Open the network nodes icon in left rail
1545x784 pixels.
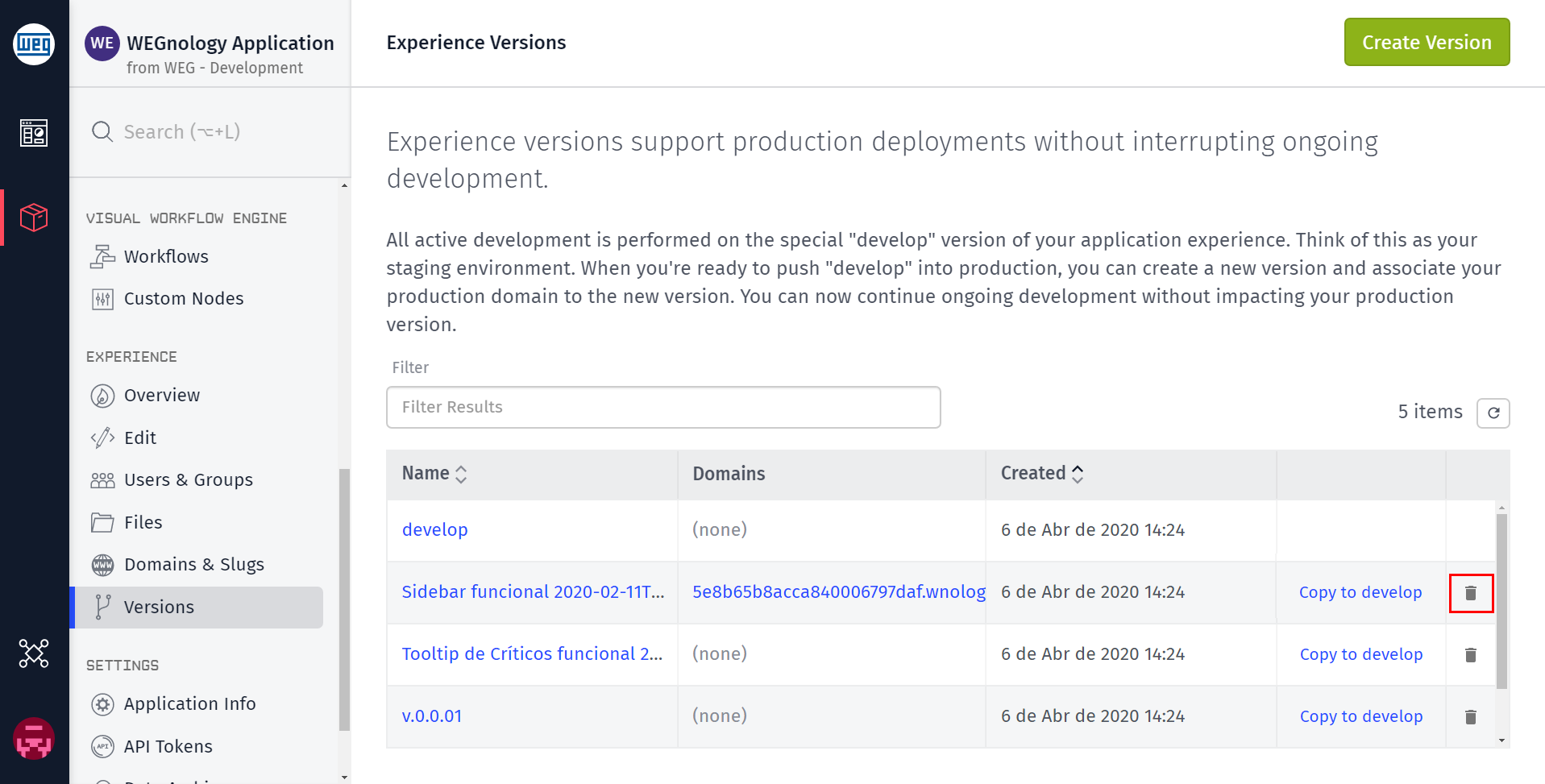click(34, 653)
